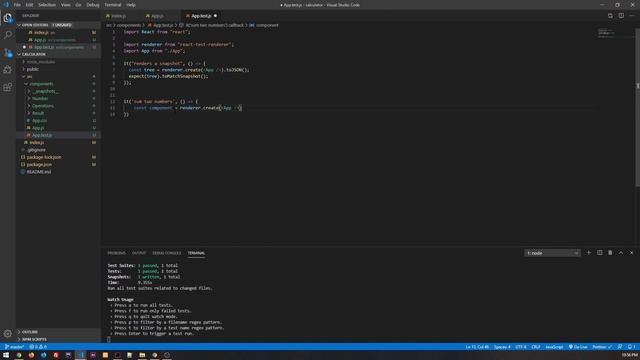Switch to the index.js editor tab
The height and width of the screenshot is (360, 640).
[121, 16]
